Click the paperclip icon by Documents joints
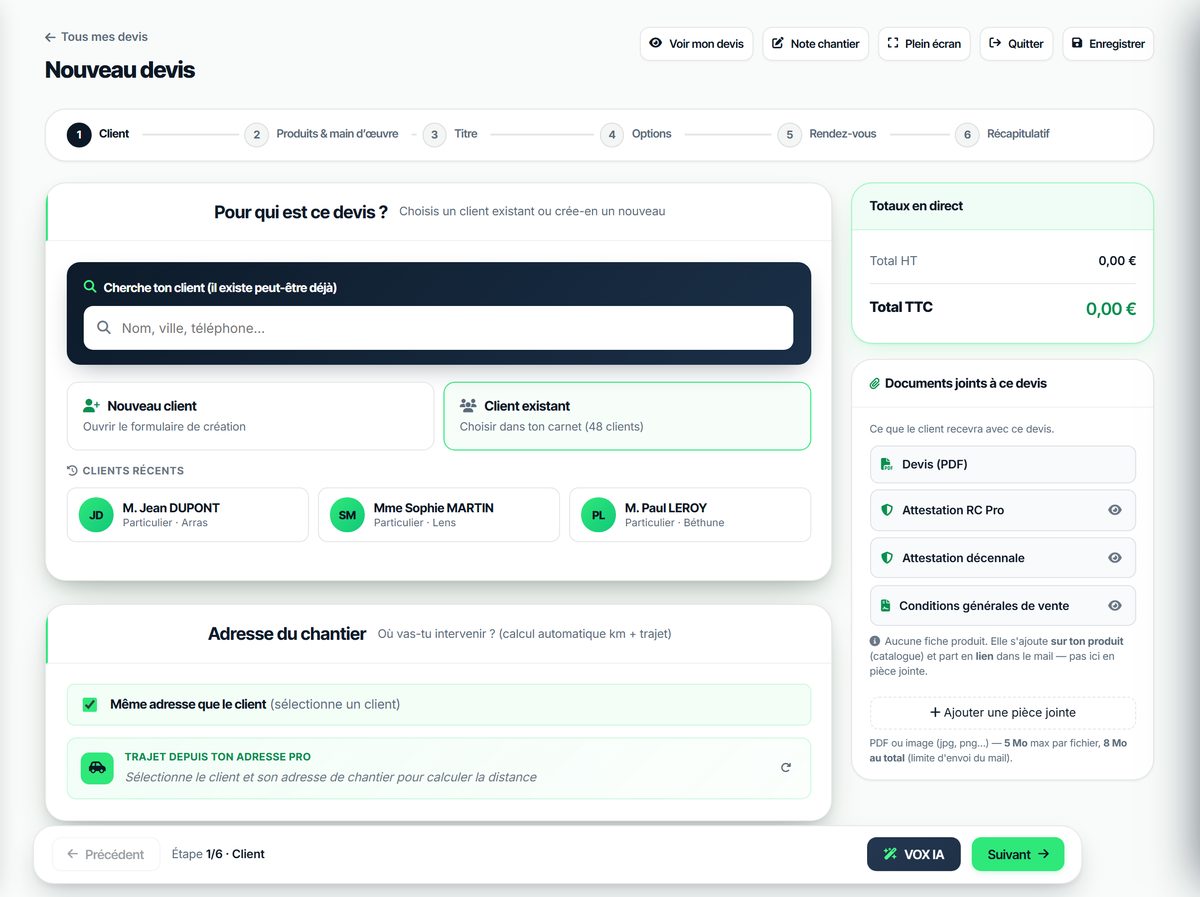The height and width of the screenshot is (897, 1200). (875, 384)
